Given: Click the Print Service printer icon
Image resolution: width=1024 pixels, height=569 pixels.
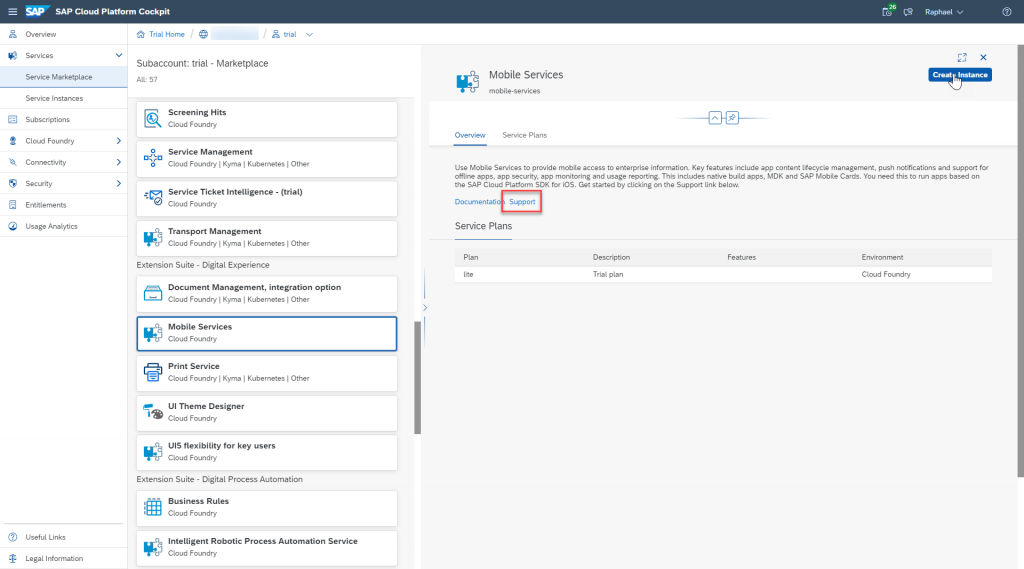Looking at the screenshot, I should (x=153, y=372).
